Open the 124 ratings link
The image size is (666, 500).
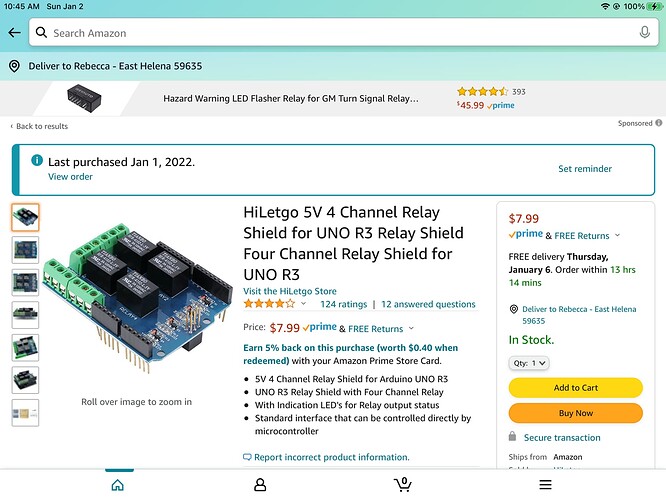tap(343, 304)
